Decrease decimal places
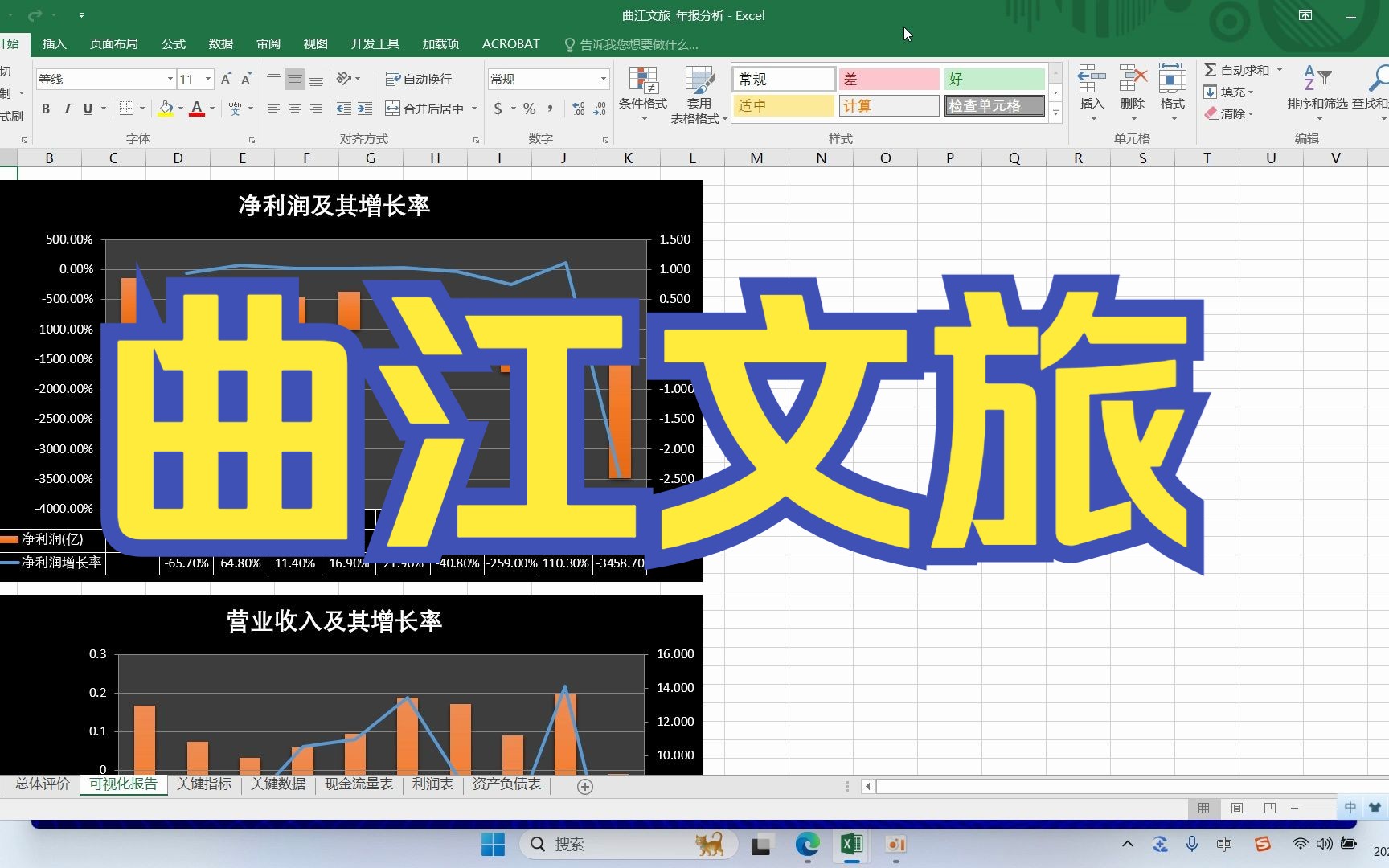This screenshot has height=868, width=1389. tap(600, 108)
